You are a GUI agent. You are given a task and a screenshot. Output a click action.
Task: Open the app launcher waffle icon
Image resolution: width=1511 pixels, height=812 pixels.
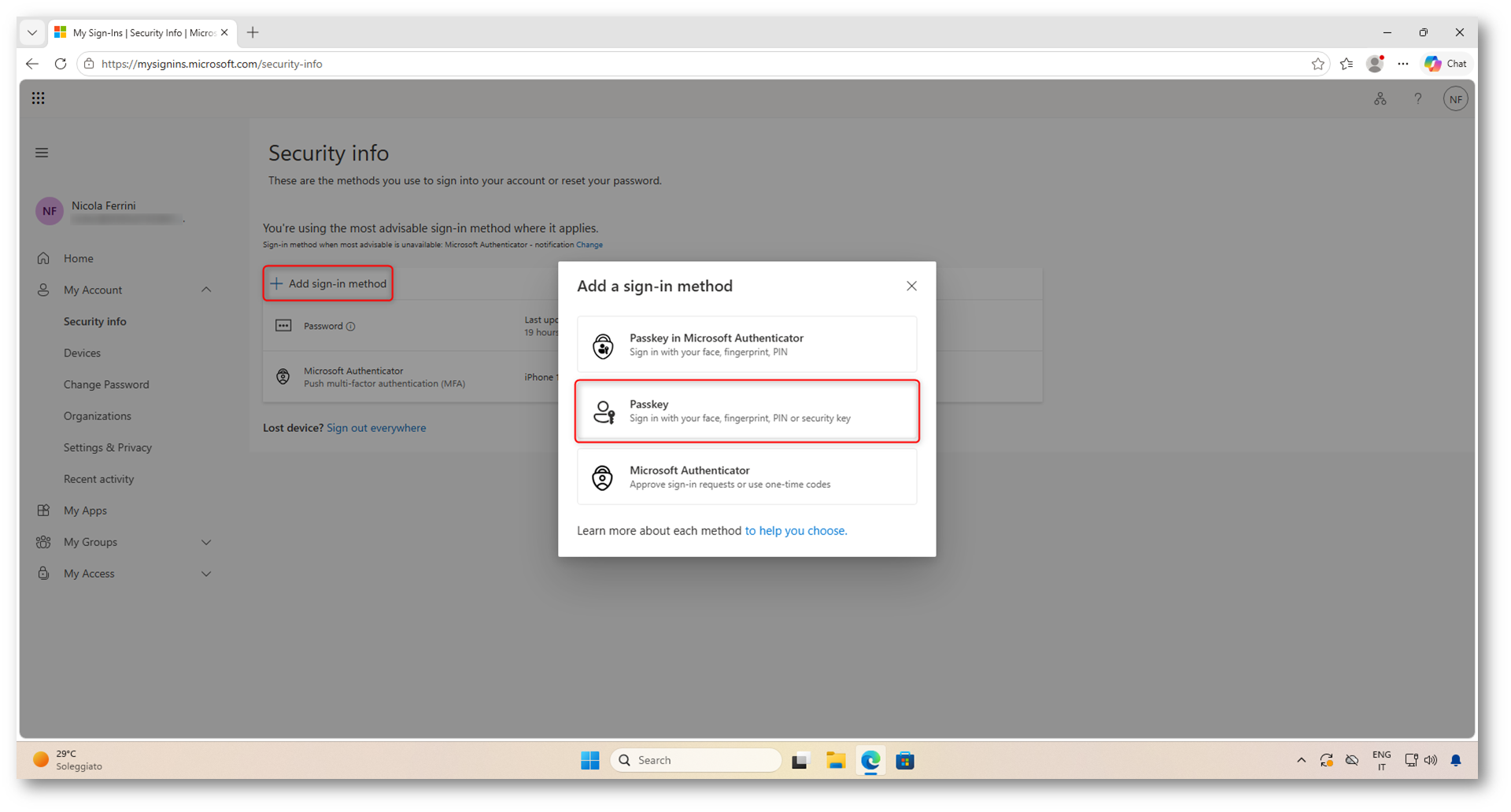38,98
